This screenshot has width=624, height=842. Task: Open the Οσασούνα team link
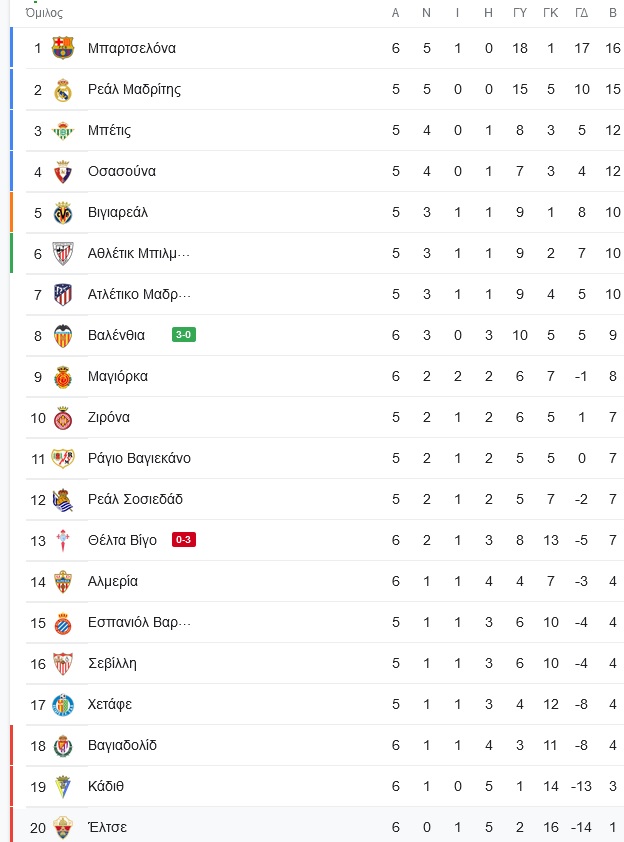tap(122, 171)
